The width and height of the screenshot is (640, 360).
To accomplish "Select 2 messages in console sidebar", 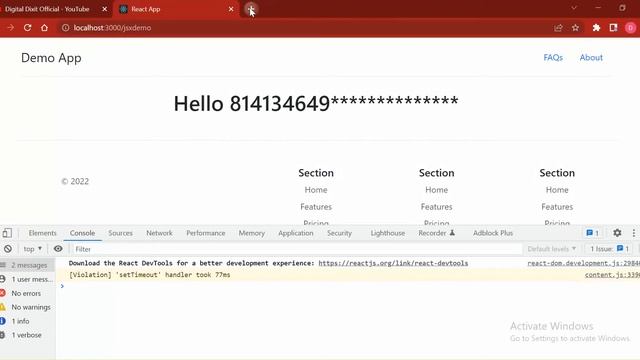I will click(x=27, y=265).
